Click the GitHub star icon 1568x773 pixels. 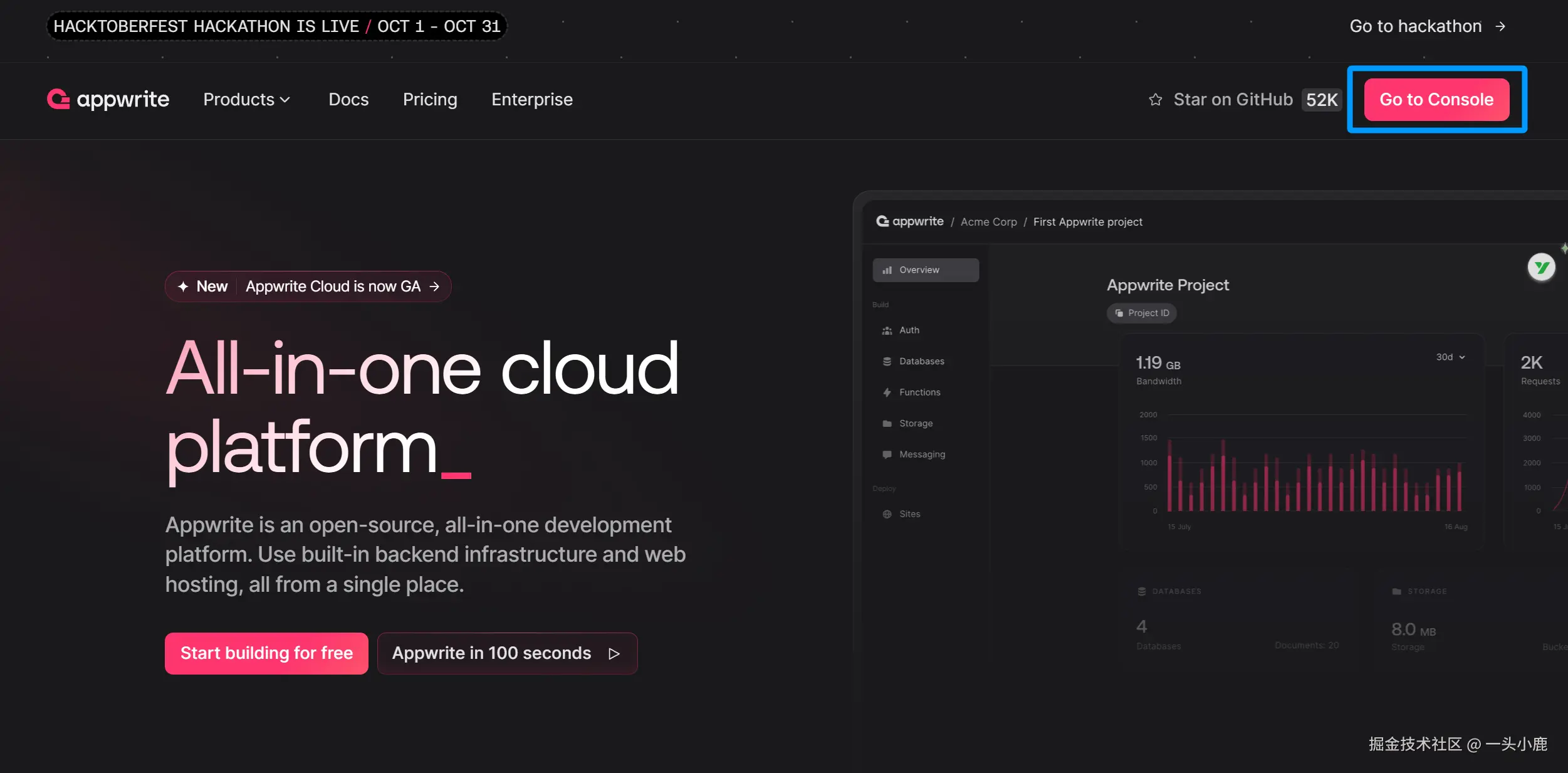tap(1155, 100)
